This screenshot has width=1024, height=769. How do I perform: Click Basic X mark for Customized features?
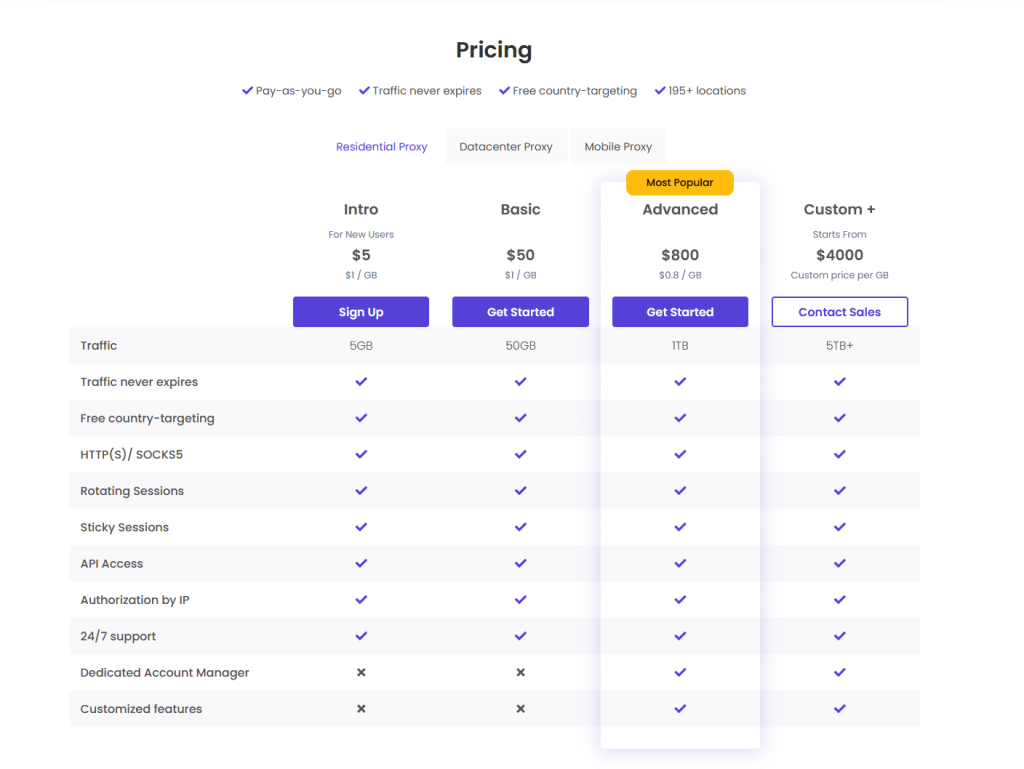tap(520, 709)
